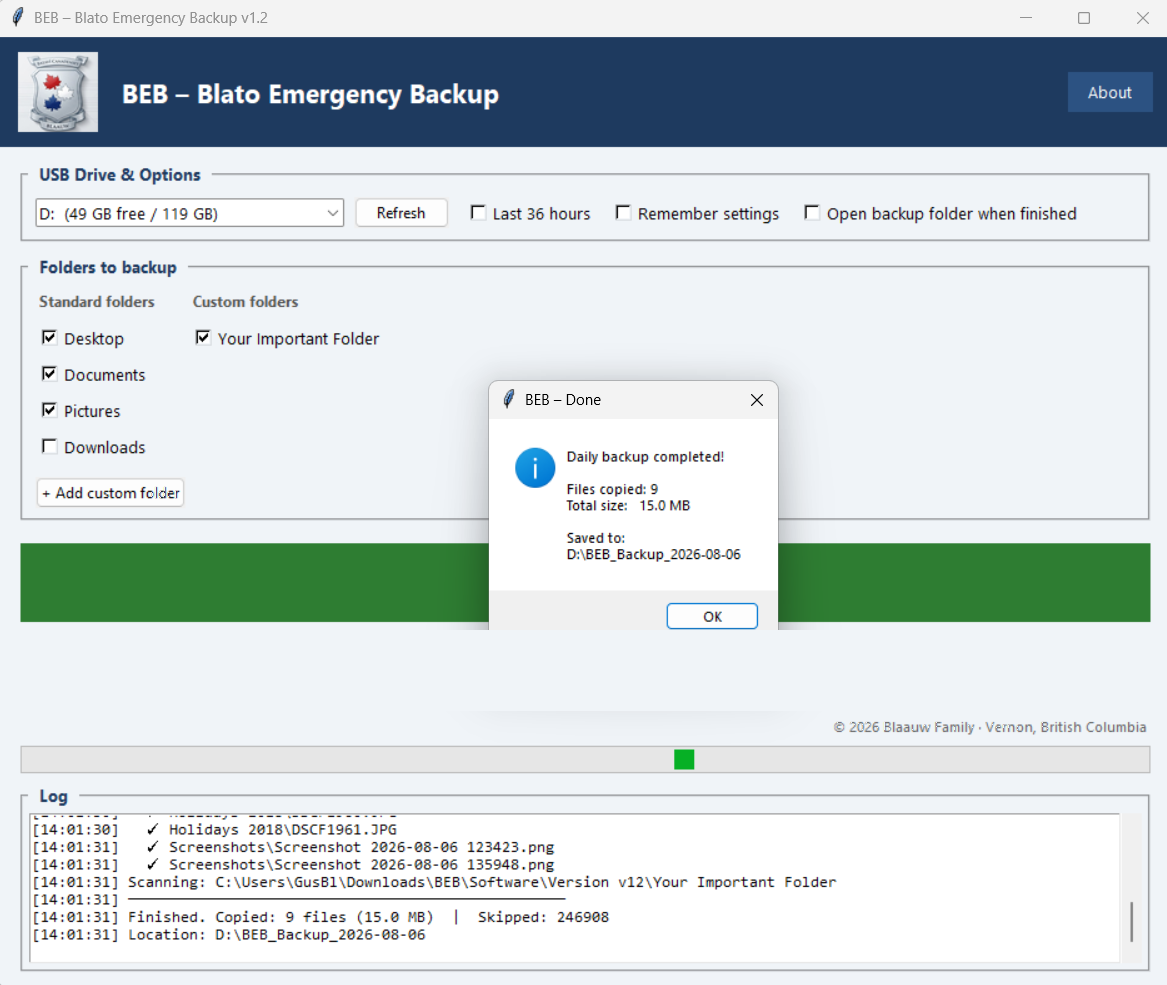Click the green block in progress bar
The image size is (1167, 985).
point(684,759)
